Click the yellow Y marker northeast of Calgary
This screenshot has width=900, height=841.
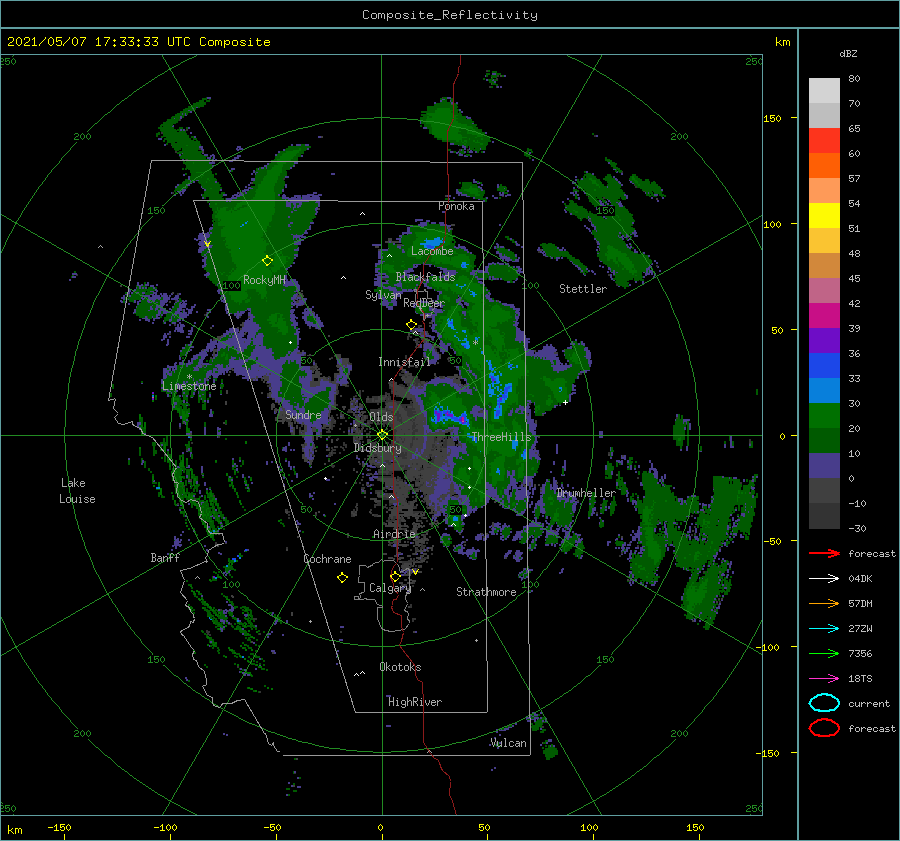click(415, 572)
